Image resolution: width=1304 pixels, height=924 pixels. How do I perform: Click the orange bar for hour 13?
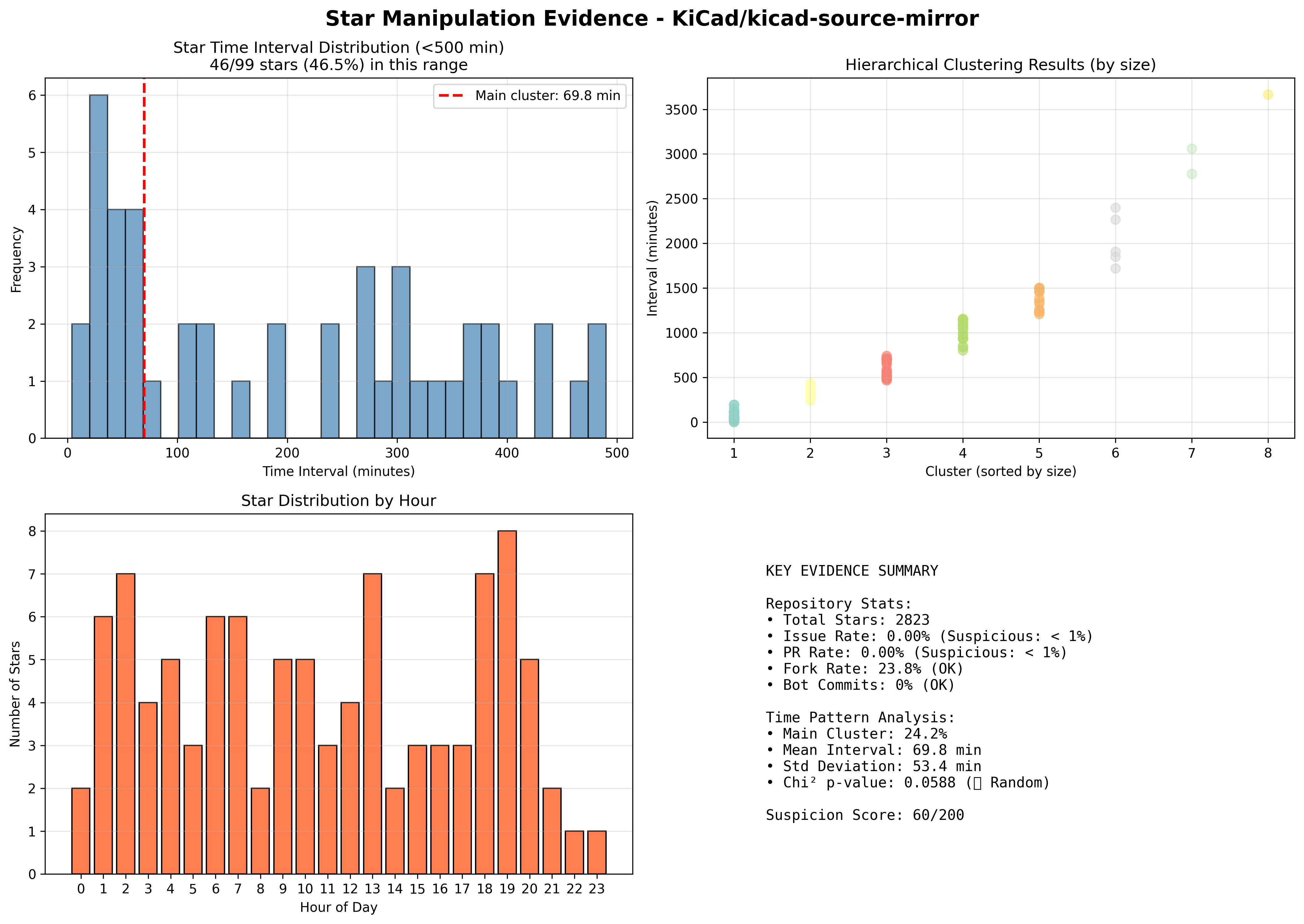click(x=373, y=724)
